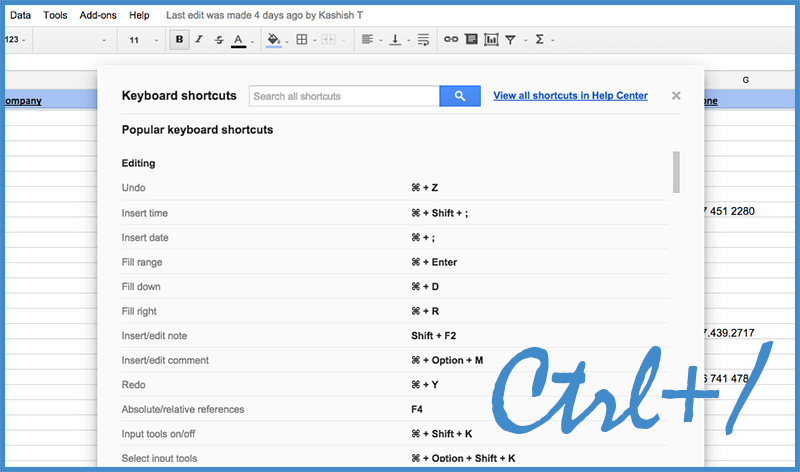Open fill color paint bucket

click(x=273, y=40)
